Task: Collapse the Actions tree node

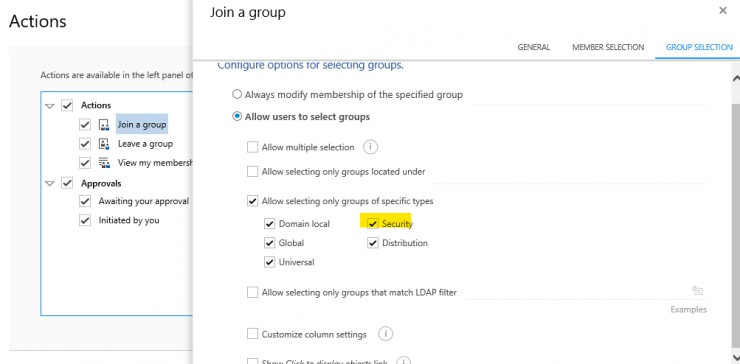Action: [x=50, y=106]
